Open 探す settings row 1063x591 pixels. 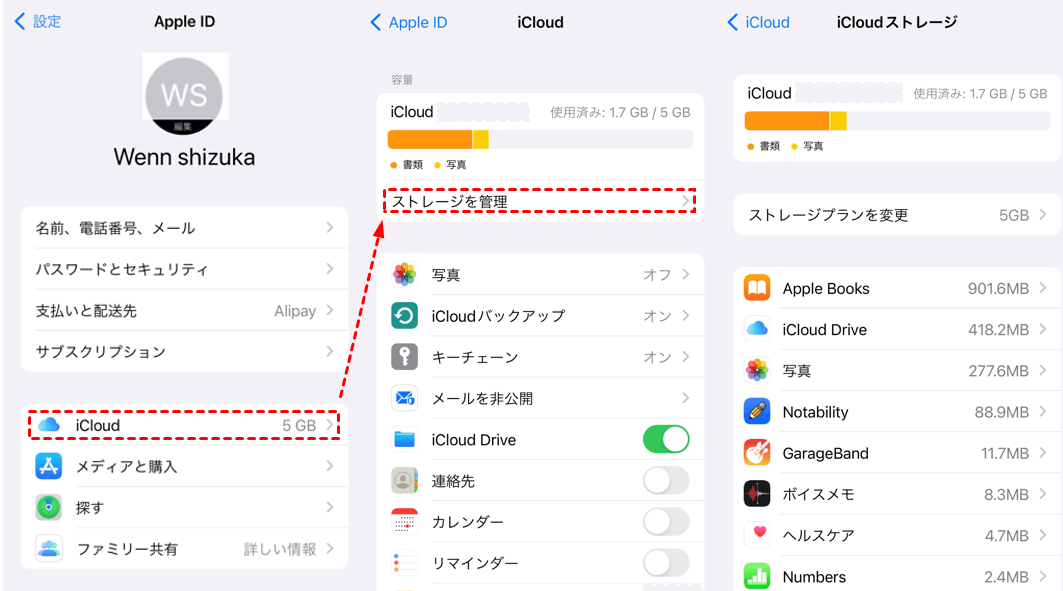[x=184, y=507]
